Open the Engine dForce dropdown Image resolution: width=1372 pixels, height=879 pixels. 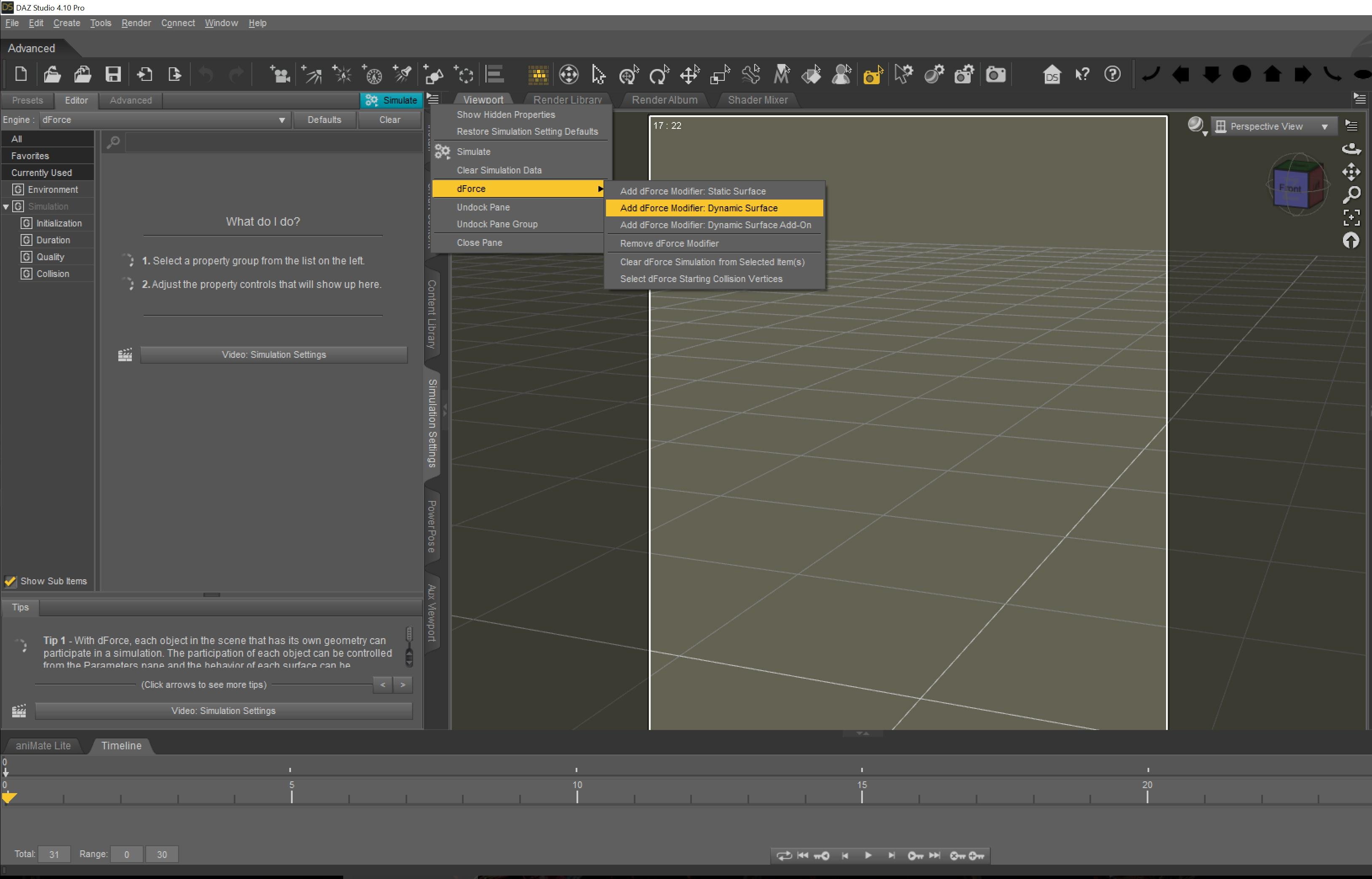pos(163,120)
